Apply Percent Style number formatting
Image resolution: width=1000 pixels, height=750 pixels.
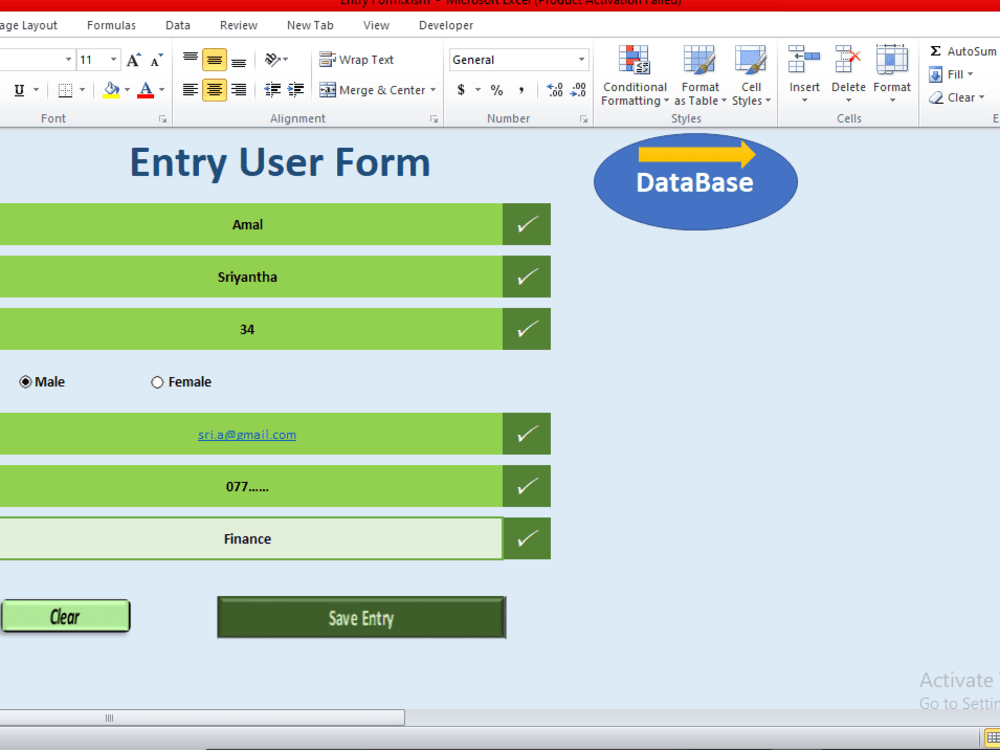point(496,89)
